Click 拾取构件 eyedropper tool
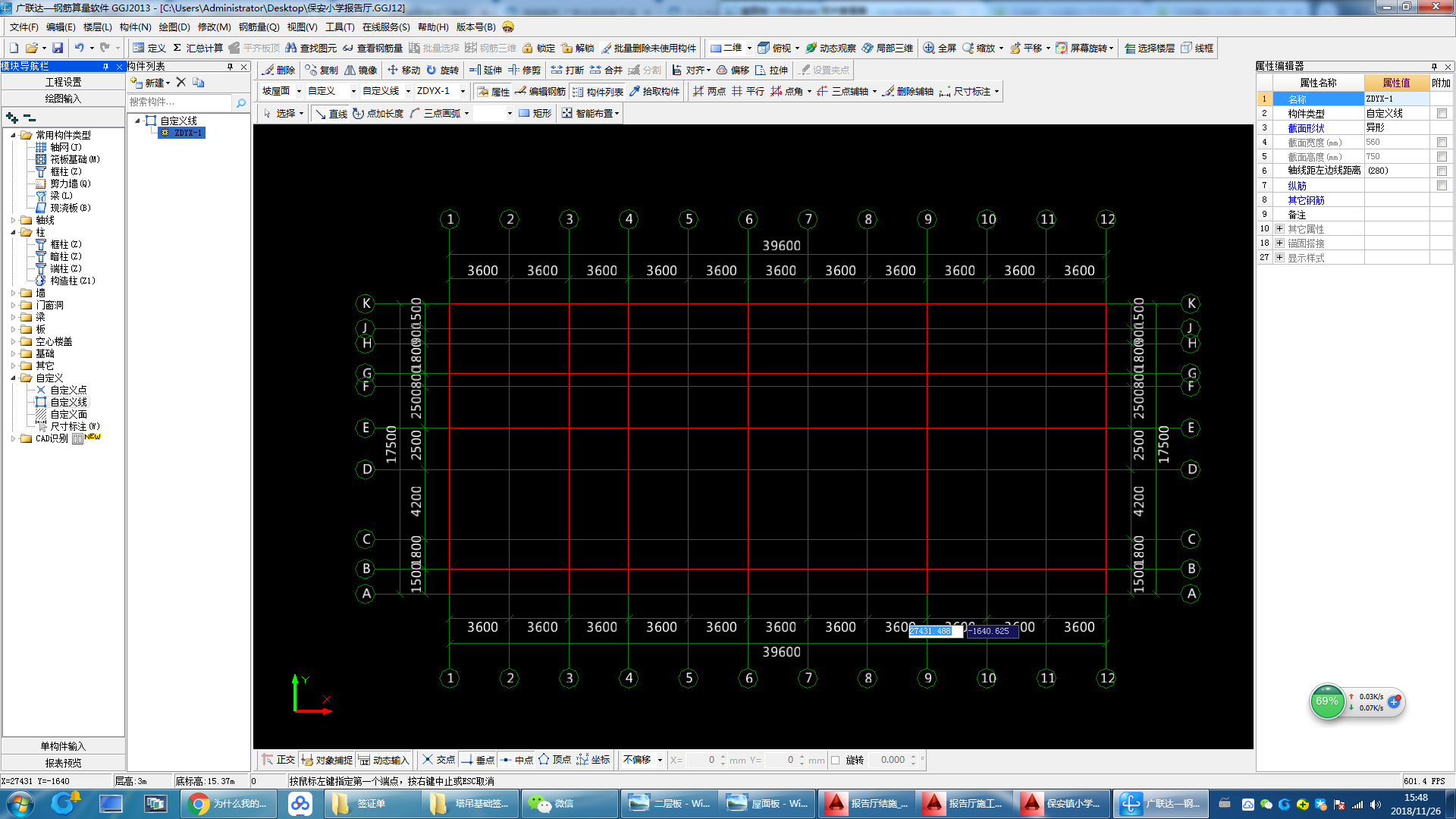The height and width of the screenshot is (819, 1456). pyautogui.click(x=654, y=91)
